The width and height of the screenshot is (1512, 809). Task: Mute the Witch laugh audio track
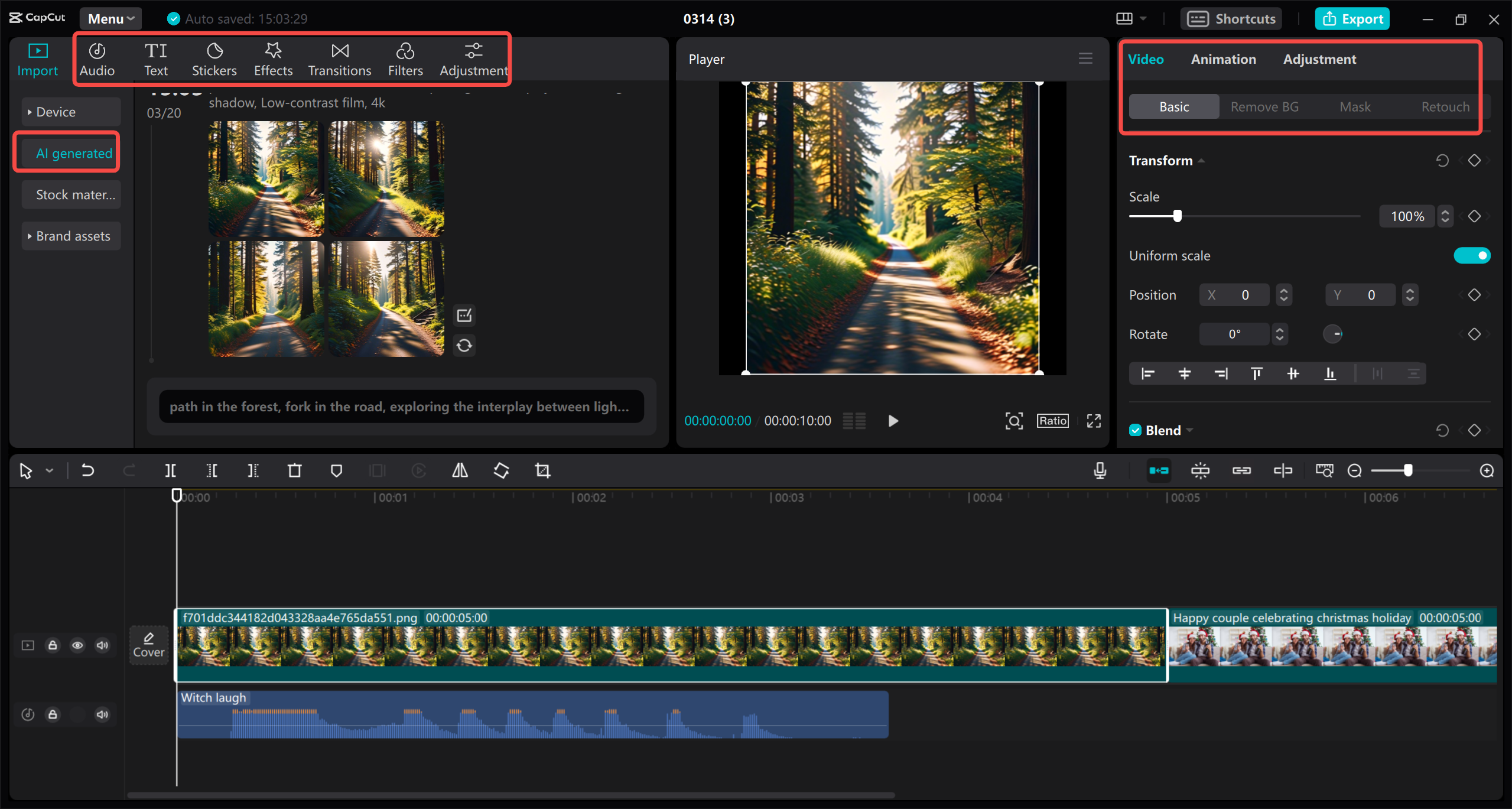pyautogui.click(x=102, y=714)
